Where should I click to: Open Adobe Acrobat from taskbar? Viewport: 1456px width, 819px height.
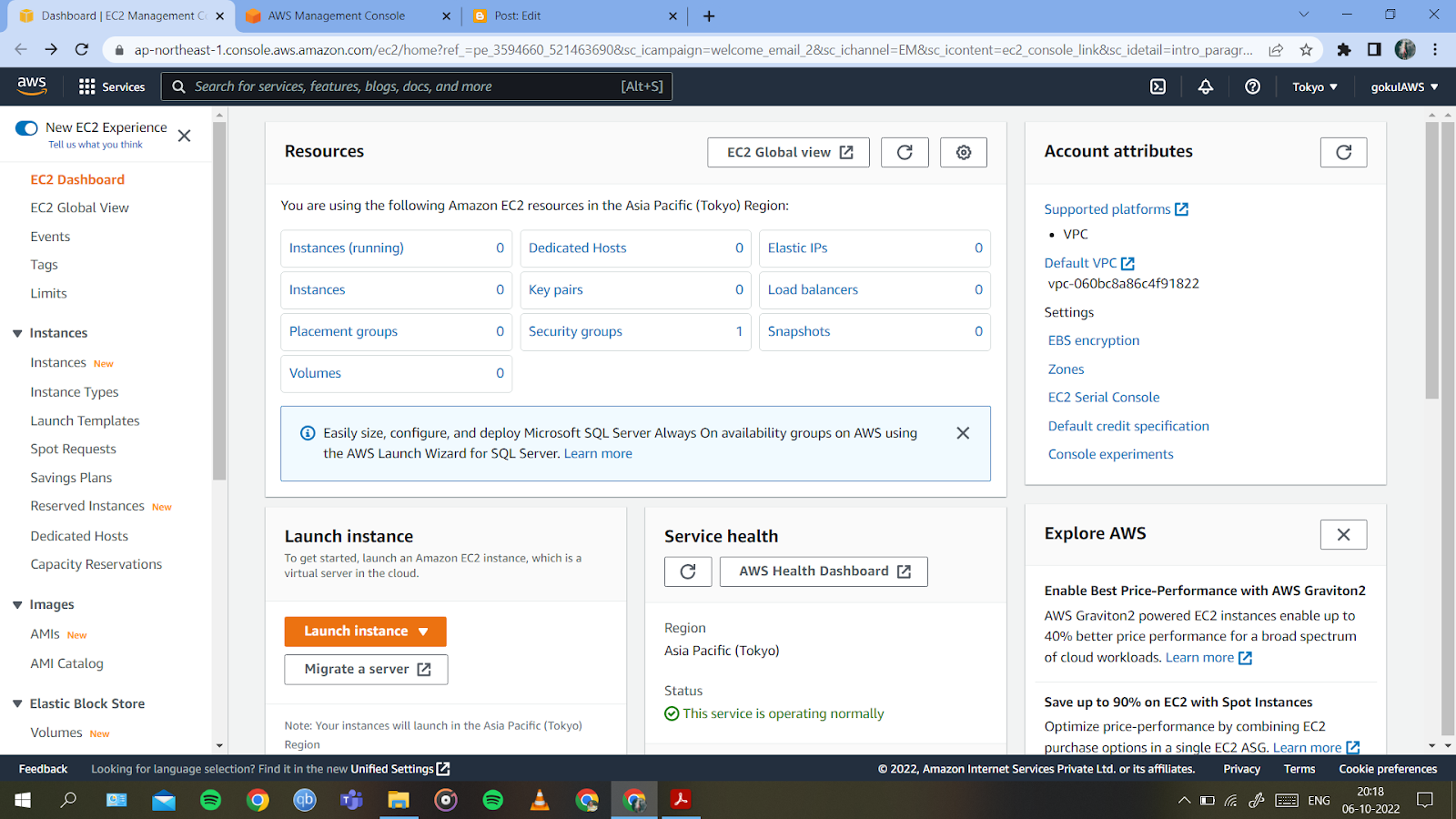point(681,800)
